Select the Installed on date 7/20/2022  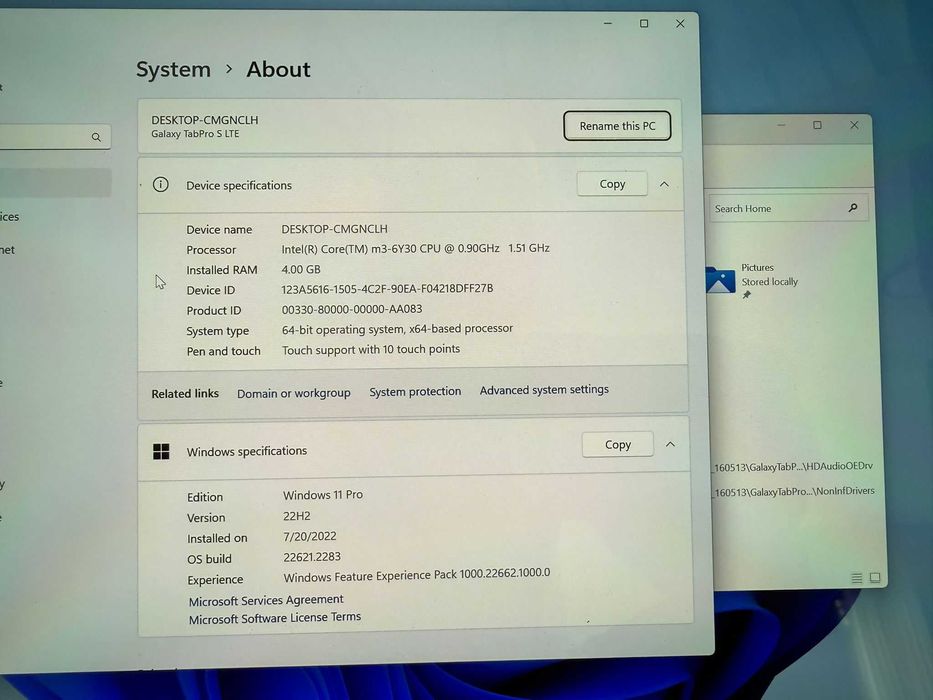pyautogui.click(x=310, y=536)
